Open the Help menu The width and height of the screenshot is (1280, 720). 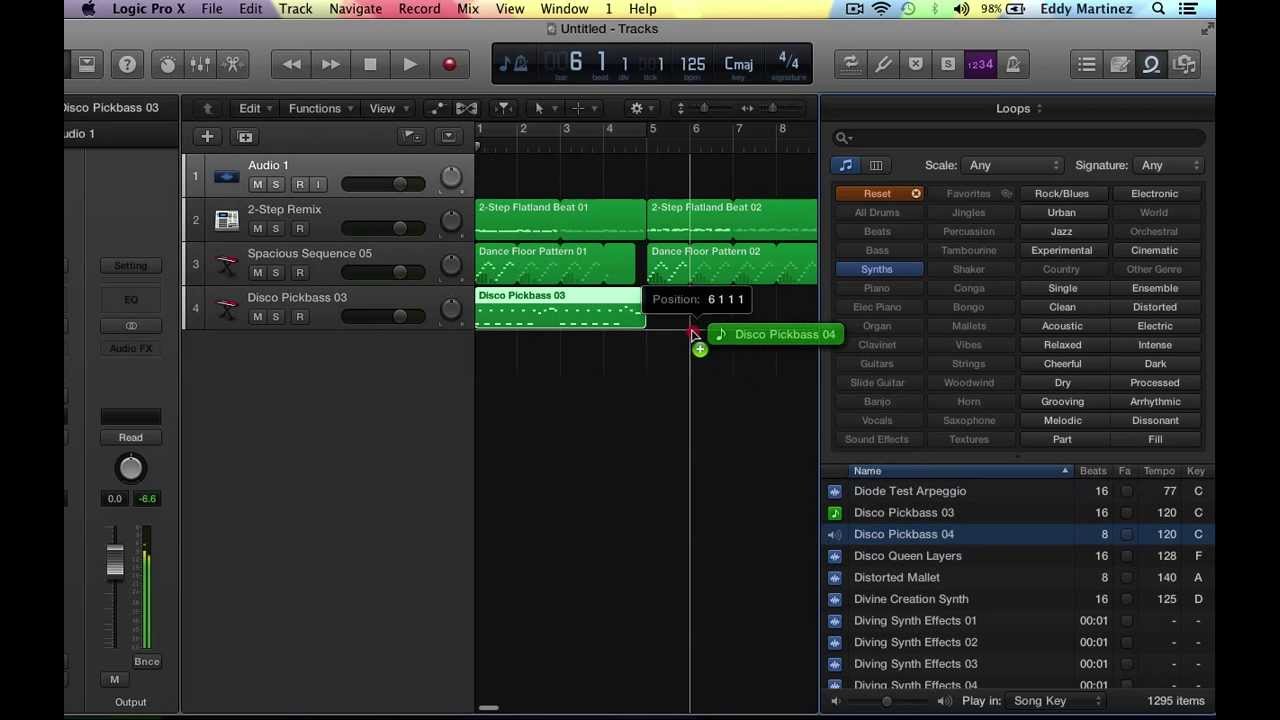click(643, 9)
